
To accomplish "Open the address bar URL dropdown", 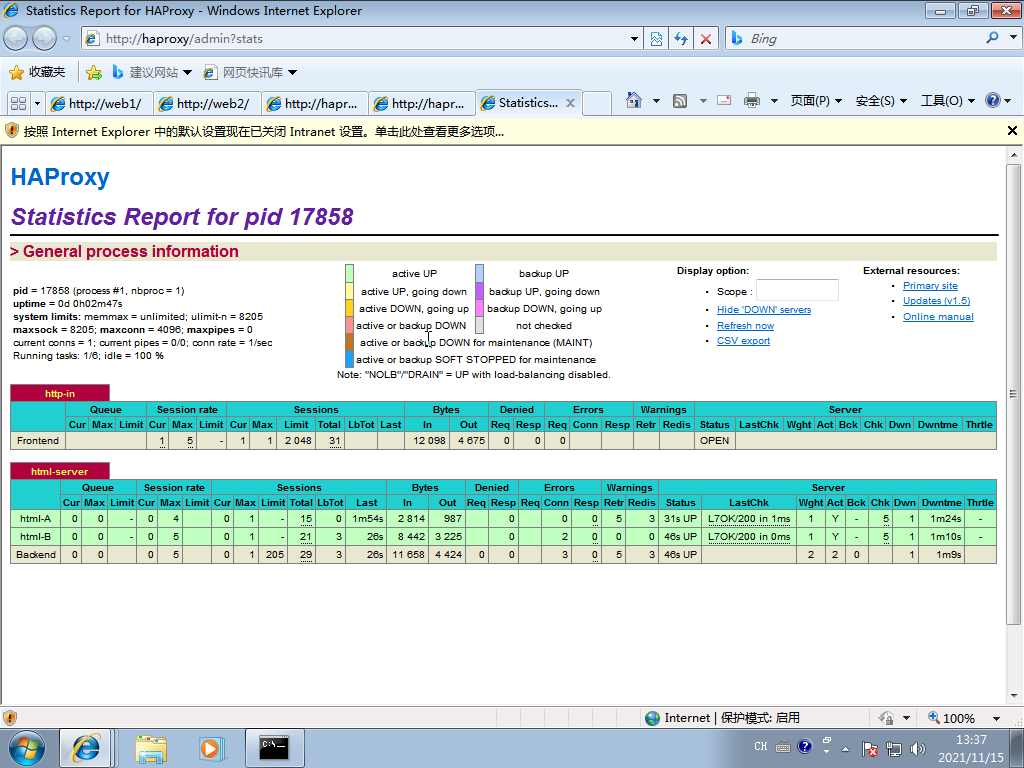I will [634, 38].
